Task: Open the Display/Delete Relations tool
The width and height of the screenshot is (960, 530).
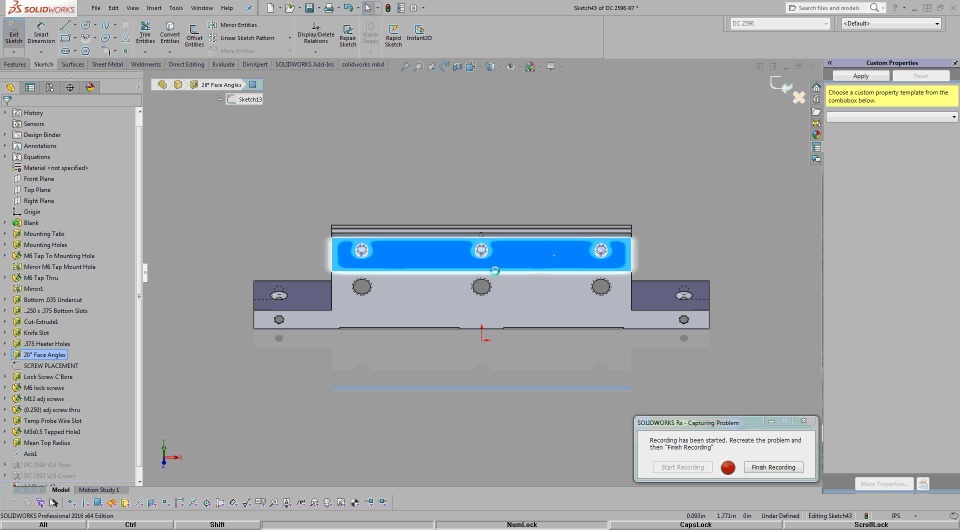Action: click(315, 33)
